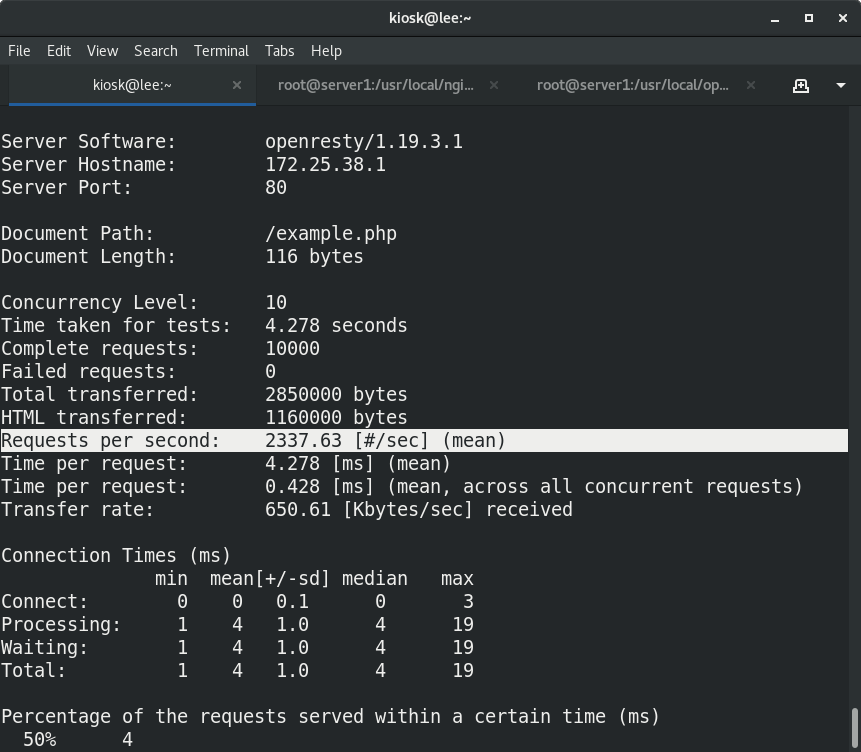
Task: Close the kiosk@lee:~ tab
Action: 237,85
